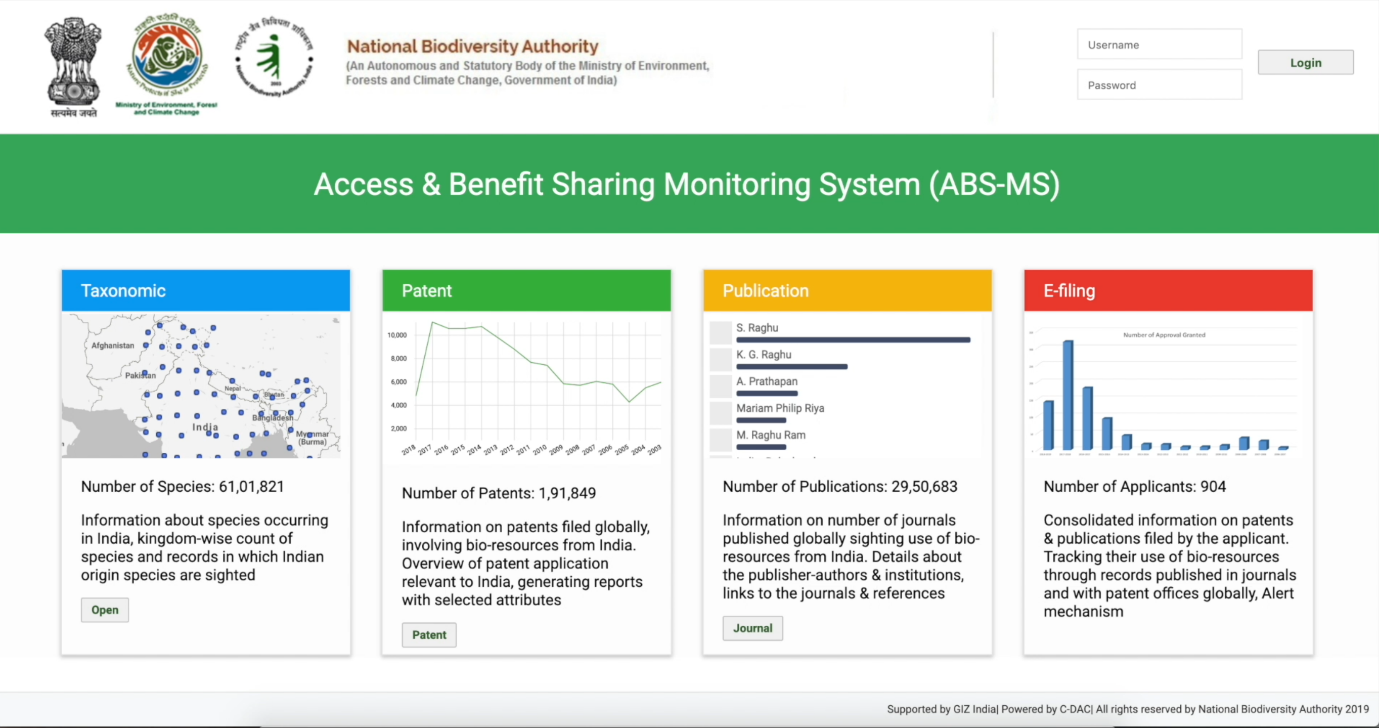Viewport: 1379px width, 728px height.
Task: Click the National Biodiversity Authority title text
Action: tap(472, 47)
